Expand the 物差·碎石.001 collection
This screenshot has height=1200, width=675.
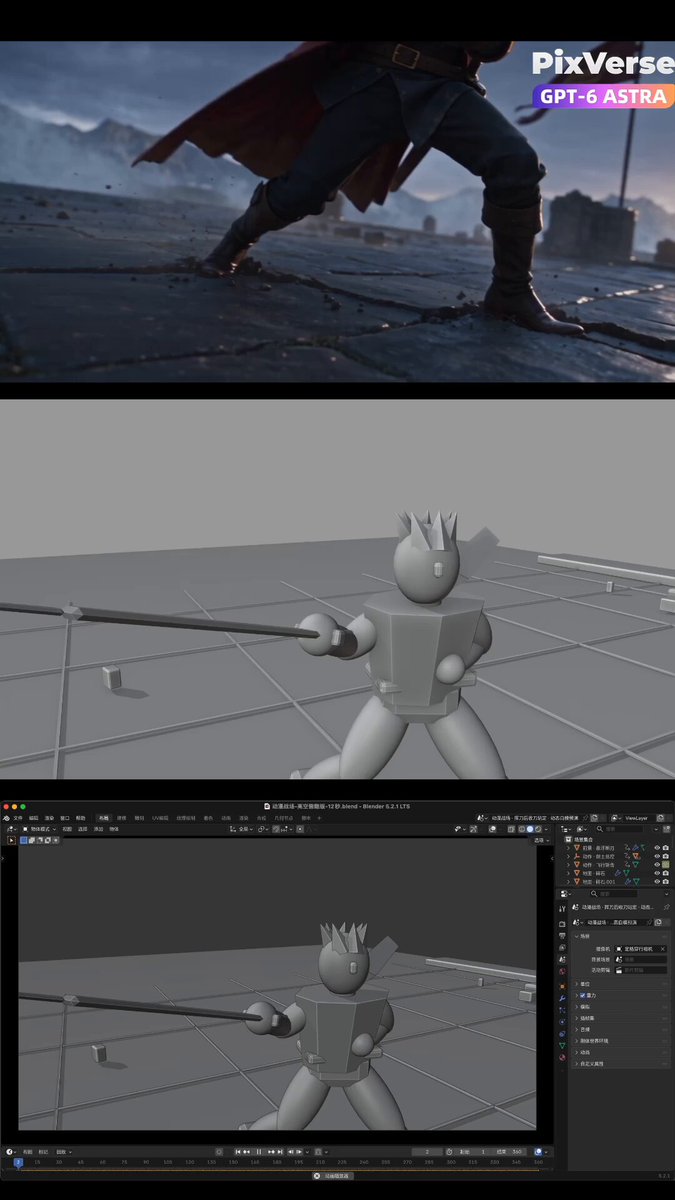(568, 882)
